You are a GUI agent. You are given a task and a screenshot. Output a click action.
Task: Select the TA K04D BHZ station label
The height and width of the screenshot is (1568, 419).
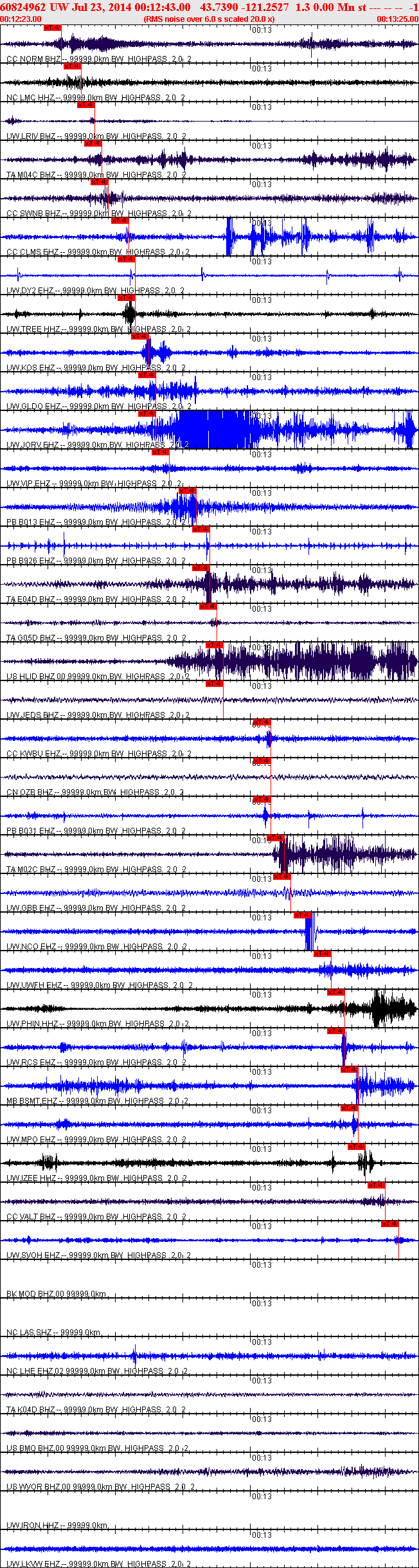96,1410
